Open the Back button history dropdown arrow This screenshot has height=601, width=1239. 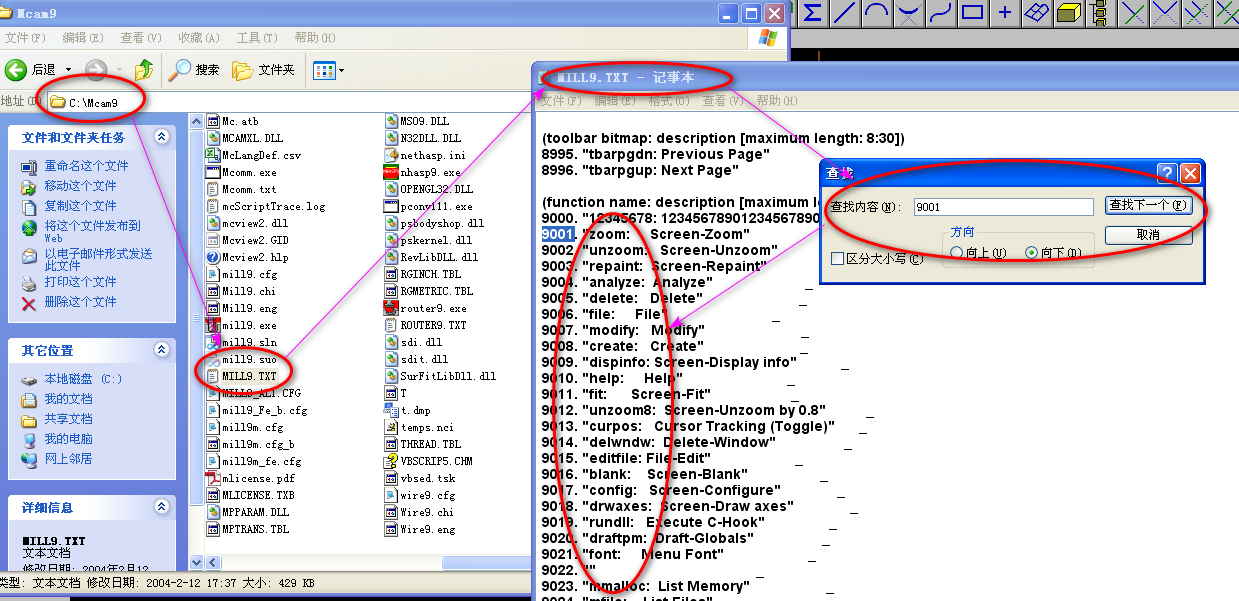(x=69, y=70)
